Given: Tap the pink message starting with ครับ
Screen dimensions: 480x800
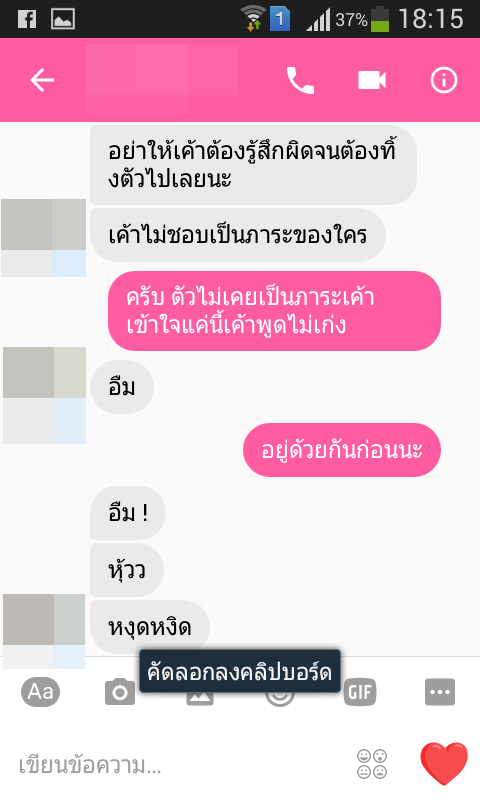Looking at the screenshot, I should 274,311.
